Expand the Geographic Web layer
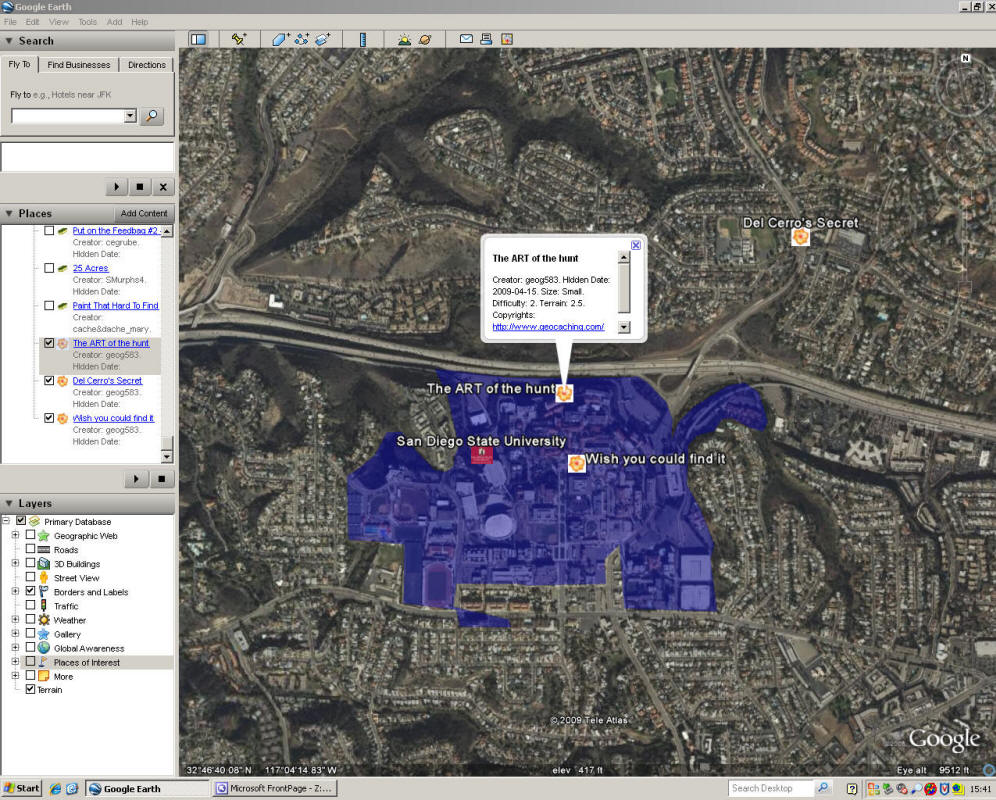The width and height of the screenshot is (996, 800). pos(15,535)
